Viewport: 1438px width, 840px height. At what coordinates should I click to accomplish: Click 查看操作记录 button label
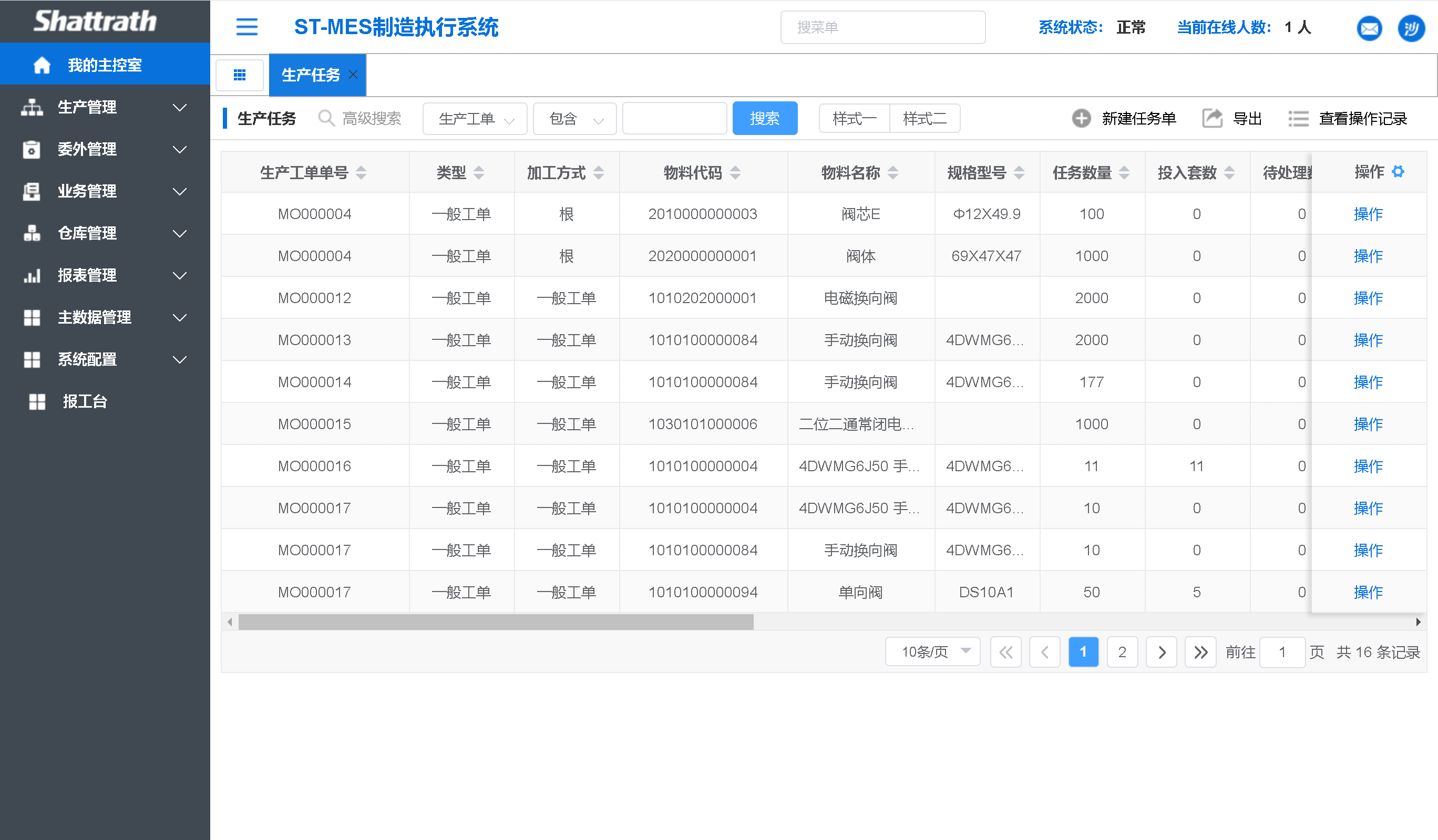point(1363,119)
